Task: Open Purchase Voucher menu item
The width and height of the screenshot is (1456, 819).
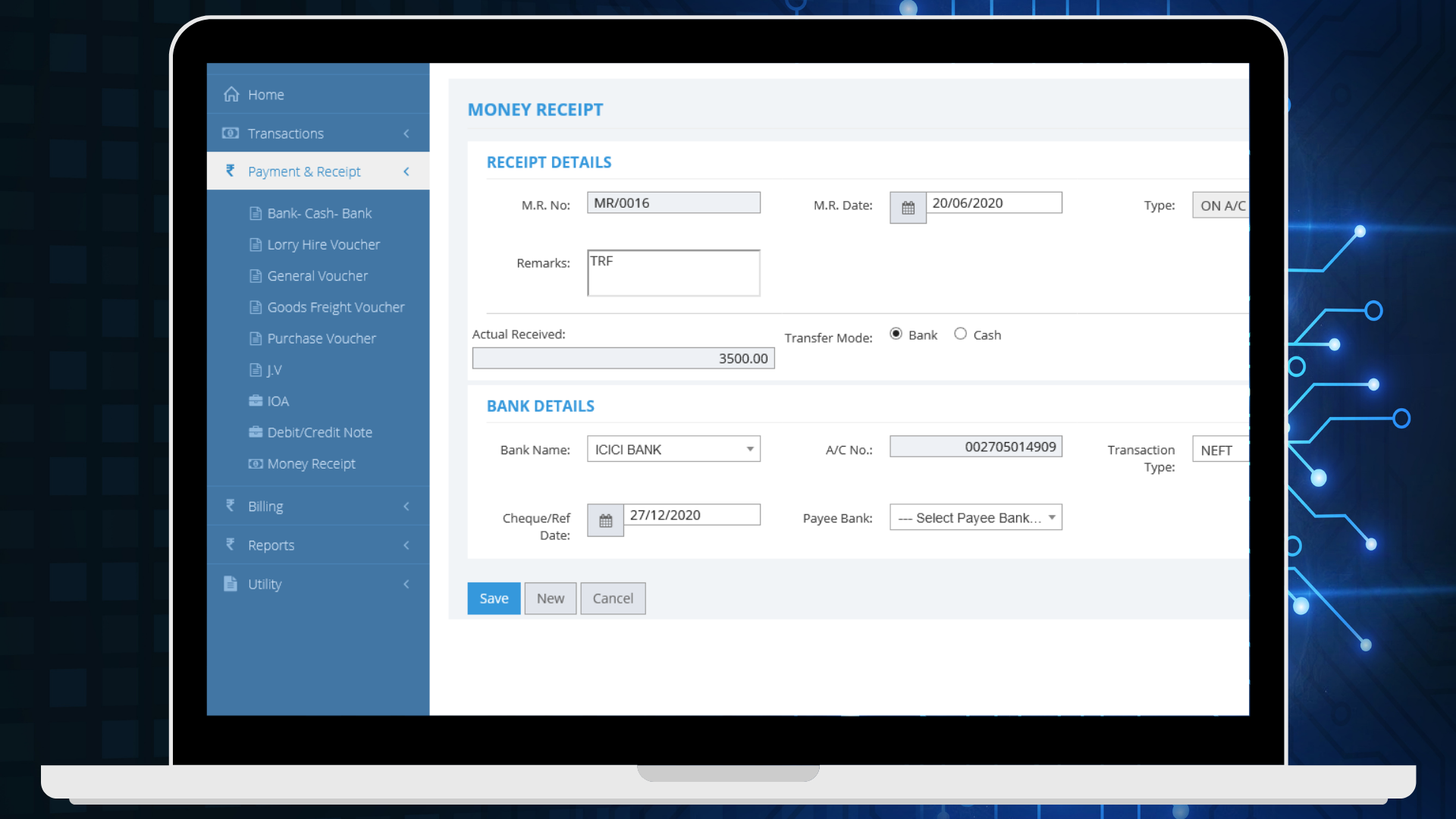Action: click(321, 338)
